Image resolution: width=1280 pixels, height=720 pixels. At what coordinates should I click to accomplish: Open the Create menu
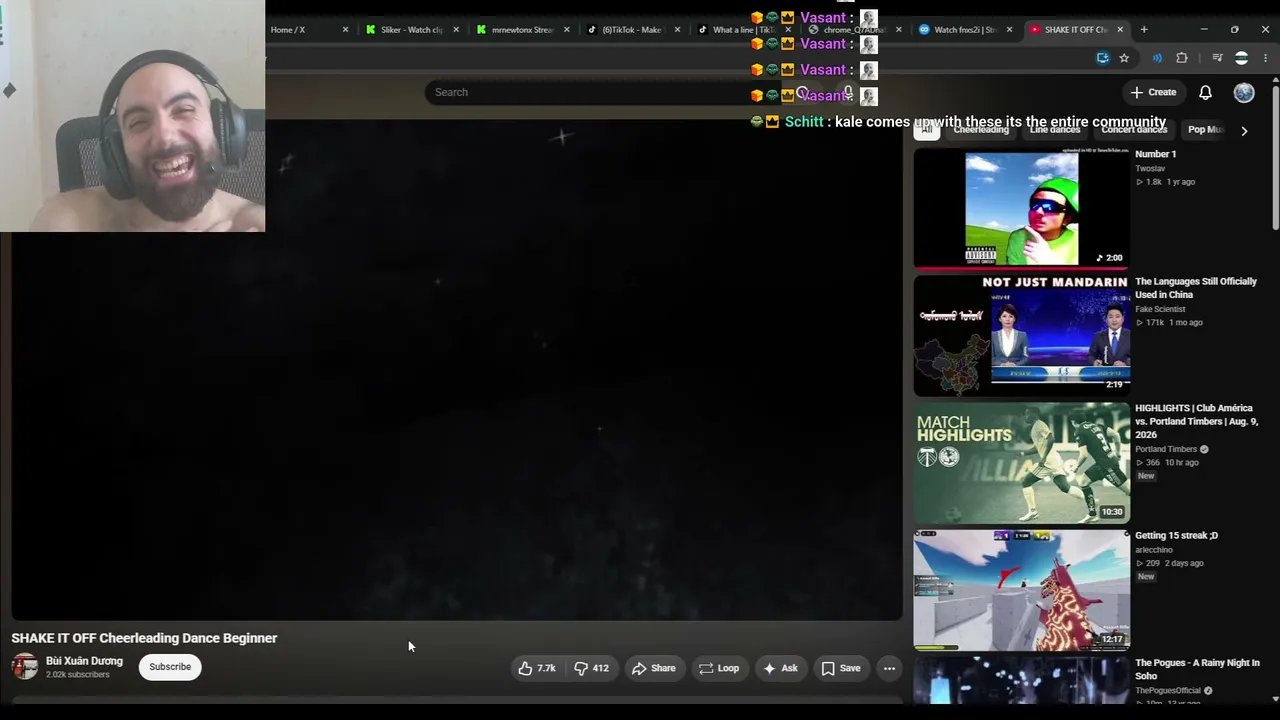point(1153,92)
